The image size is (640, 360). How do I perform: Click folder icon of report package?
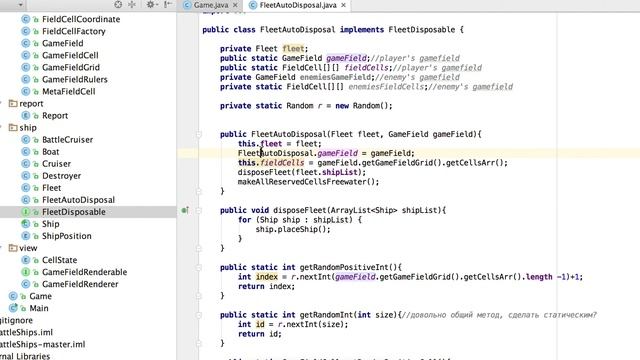click(13, 104)
